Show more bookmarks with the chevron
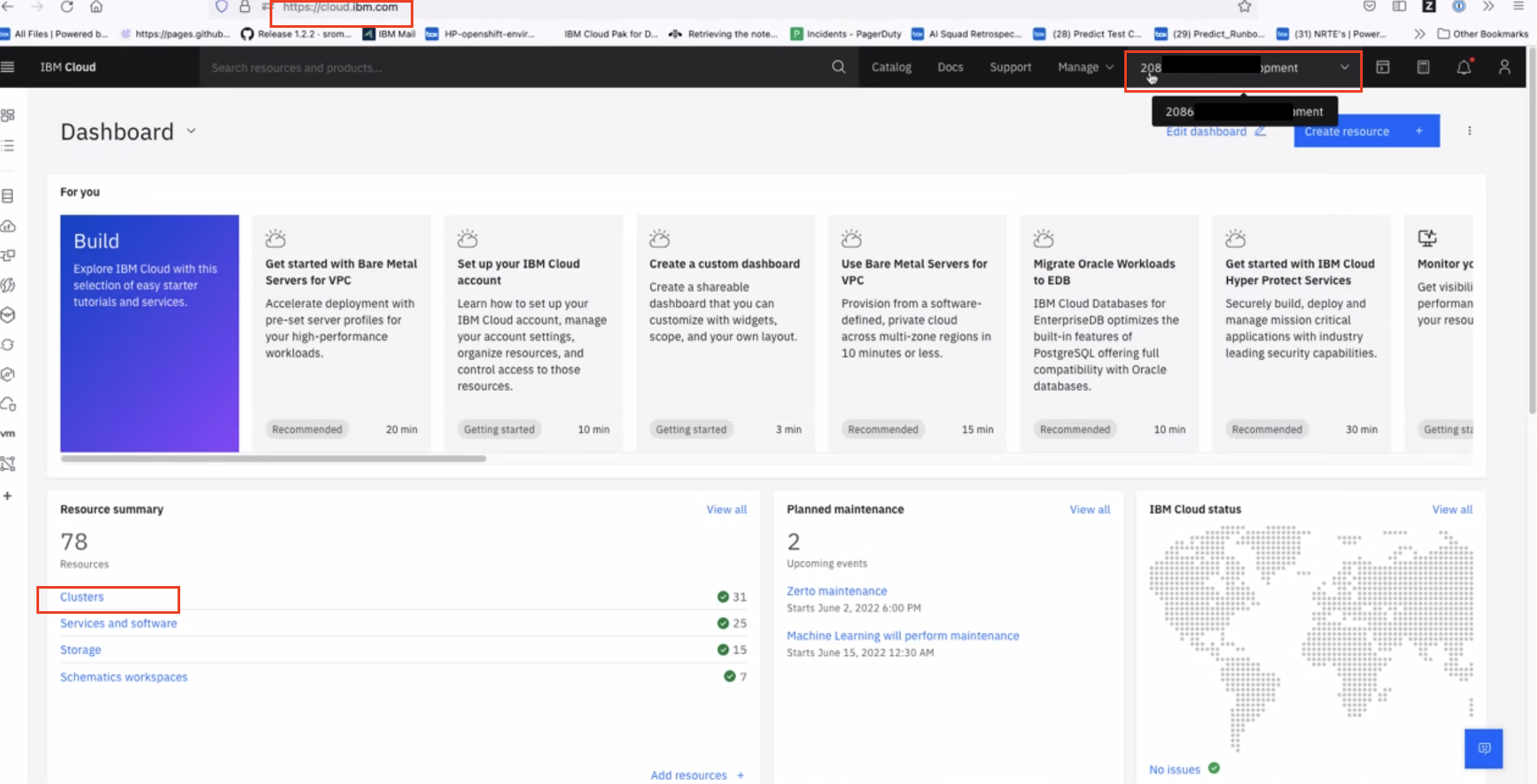This screenshot has height=784, width=1537. [1419, 34]
